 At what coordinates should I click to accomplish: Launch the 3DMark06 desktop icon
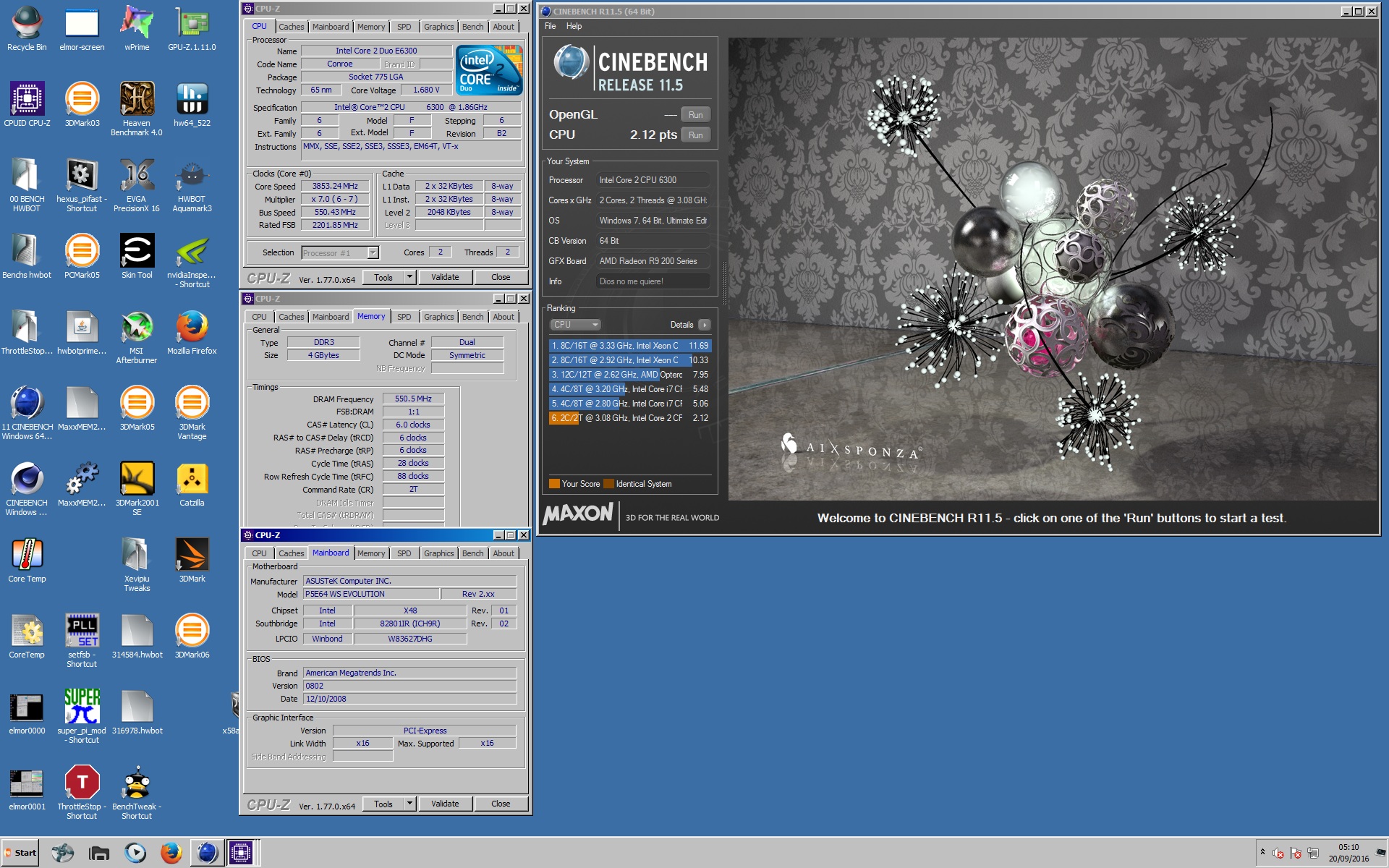coord(192,637)
